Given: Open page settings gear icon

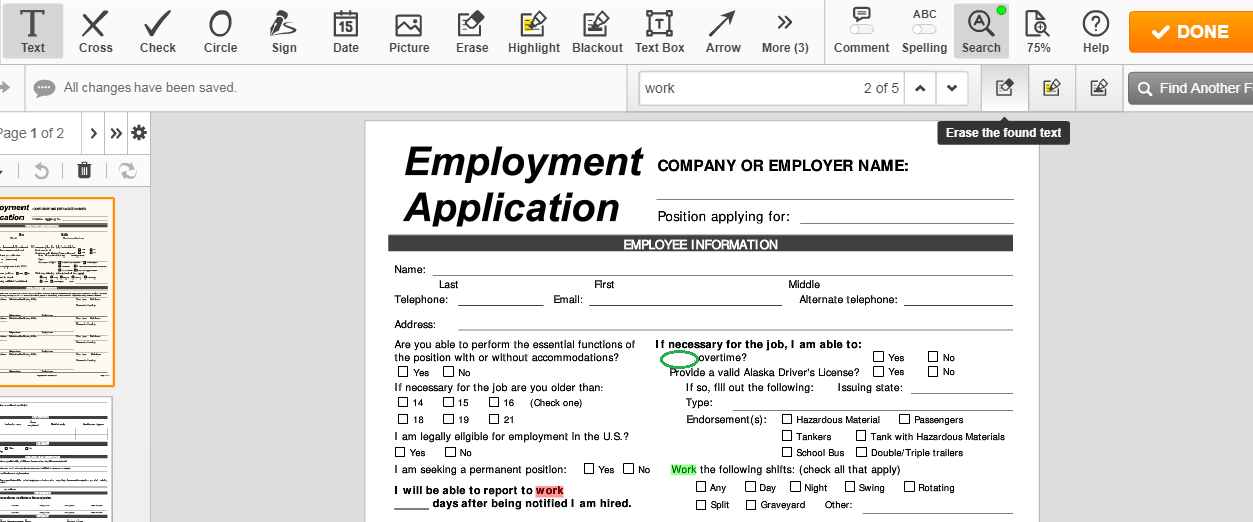Looking at the screenshot, I should pos(139,133).
